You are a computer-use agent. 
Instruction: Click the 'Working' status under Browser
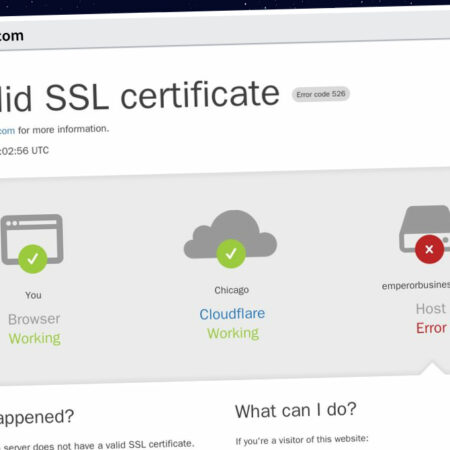(35, 339)
